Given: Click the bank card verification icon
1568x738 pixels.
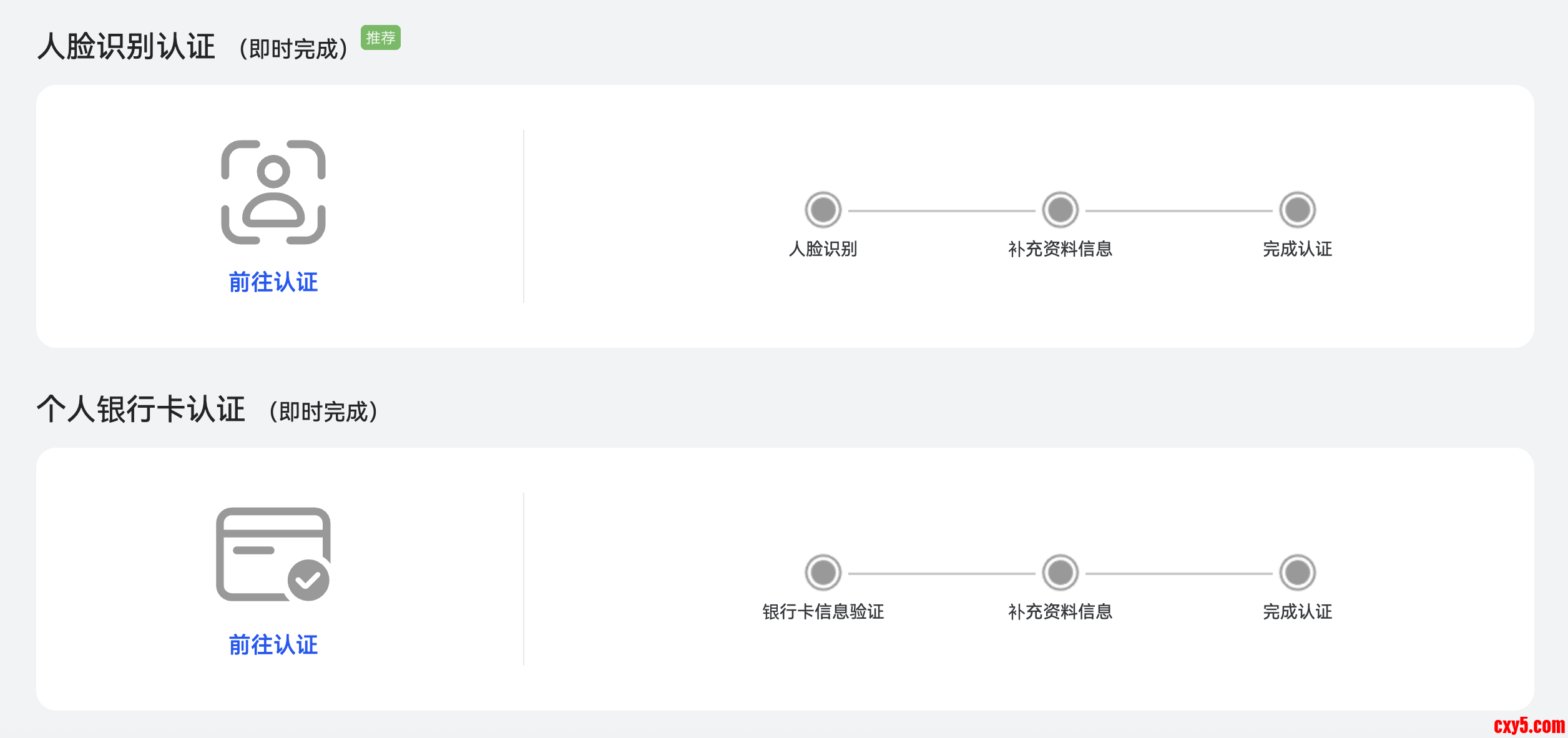Looking at the screenshot, I should [x=273, y=554].
